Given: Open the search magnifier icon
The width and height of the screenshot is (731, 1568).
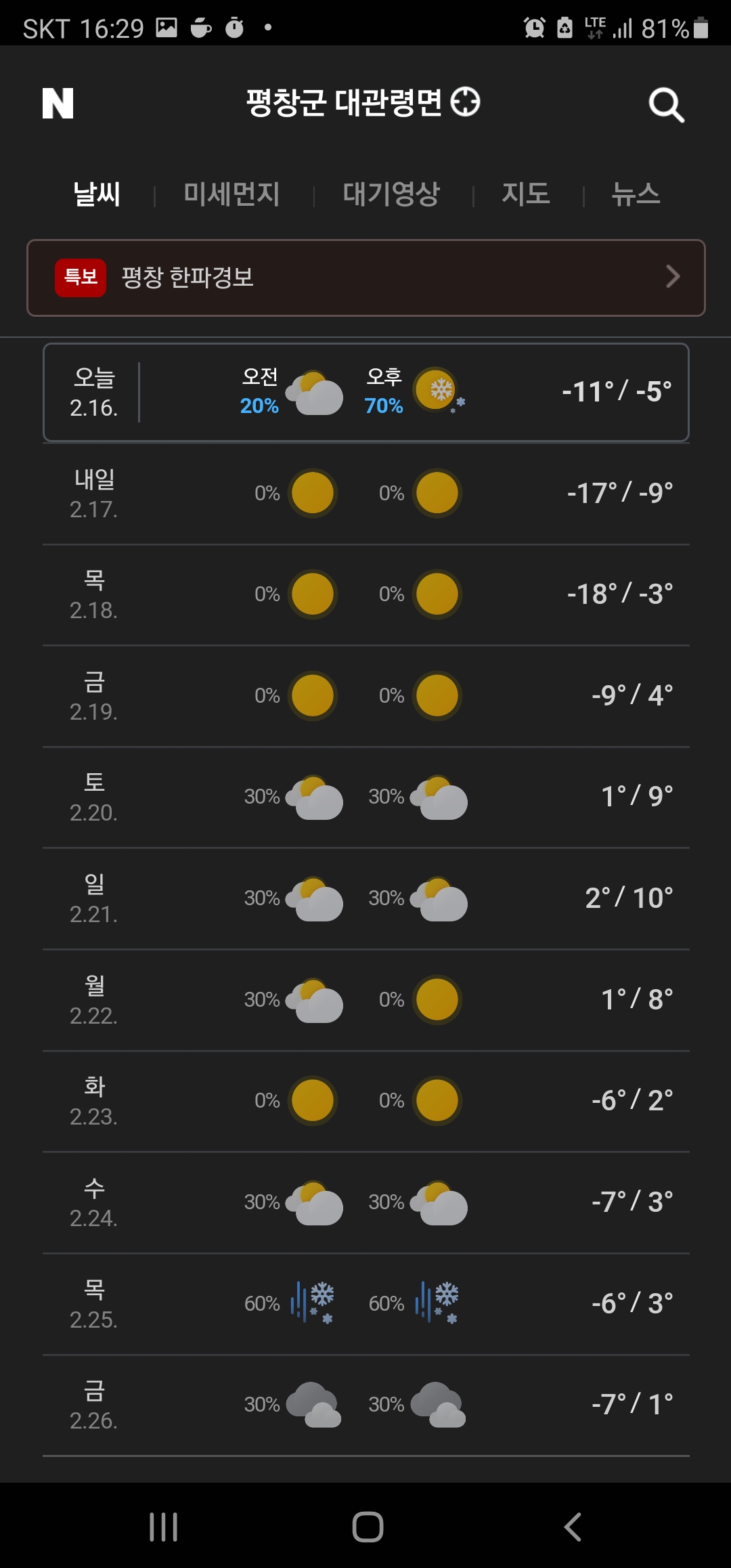Looking at the screenshot, I should pyautogui.click(x=666, y=105).
